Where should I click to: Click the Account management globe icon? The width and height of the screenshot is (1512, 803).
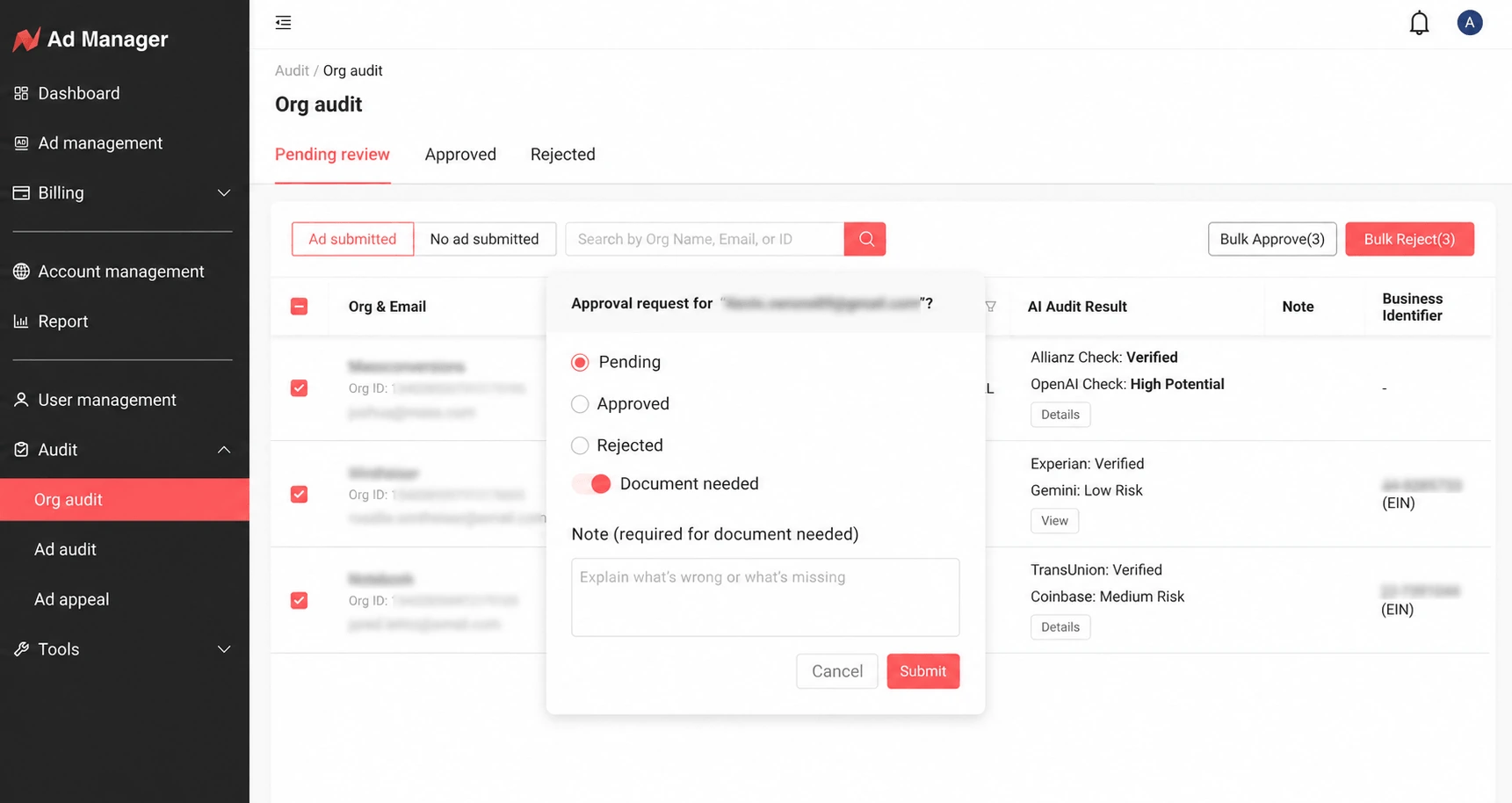coord(21,271)
